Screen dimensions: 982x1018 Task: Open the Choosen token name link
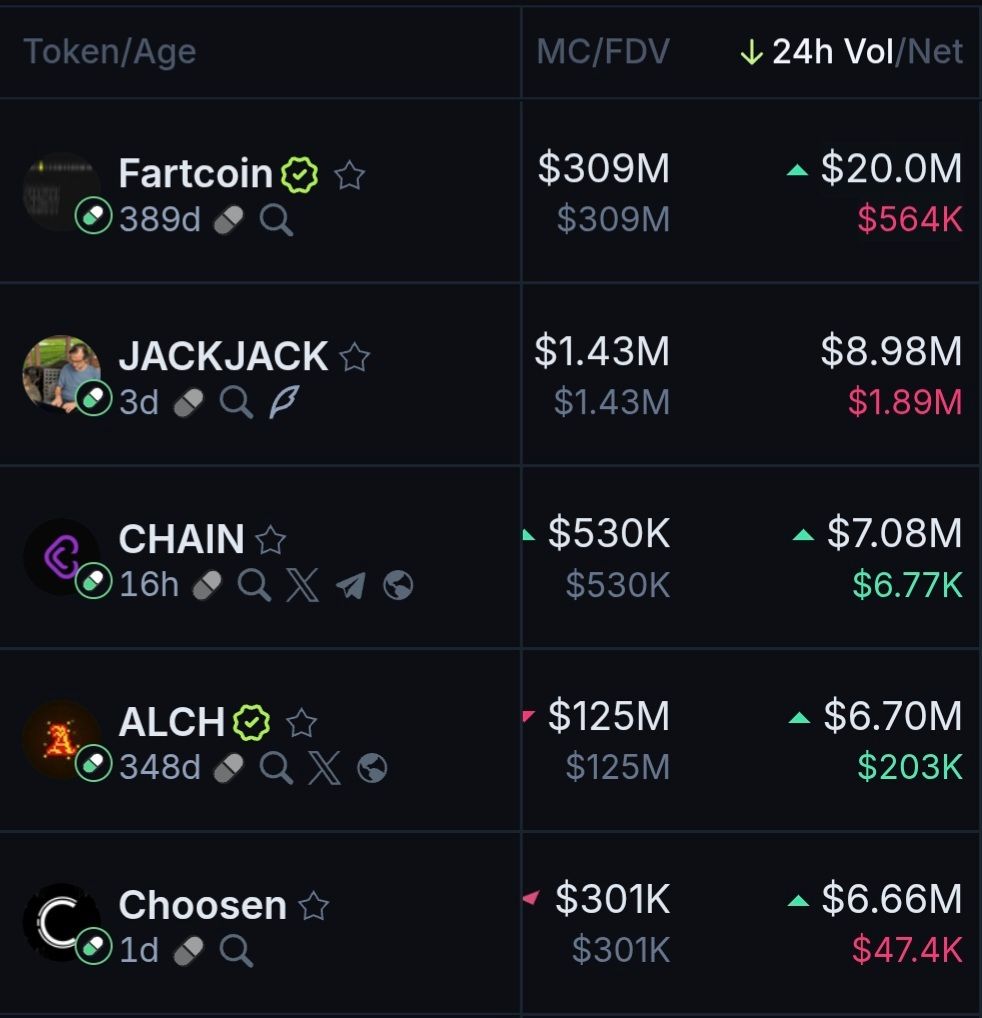tap(202, 905)
